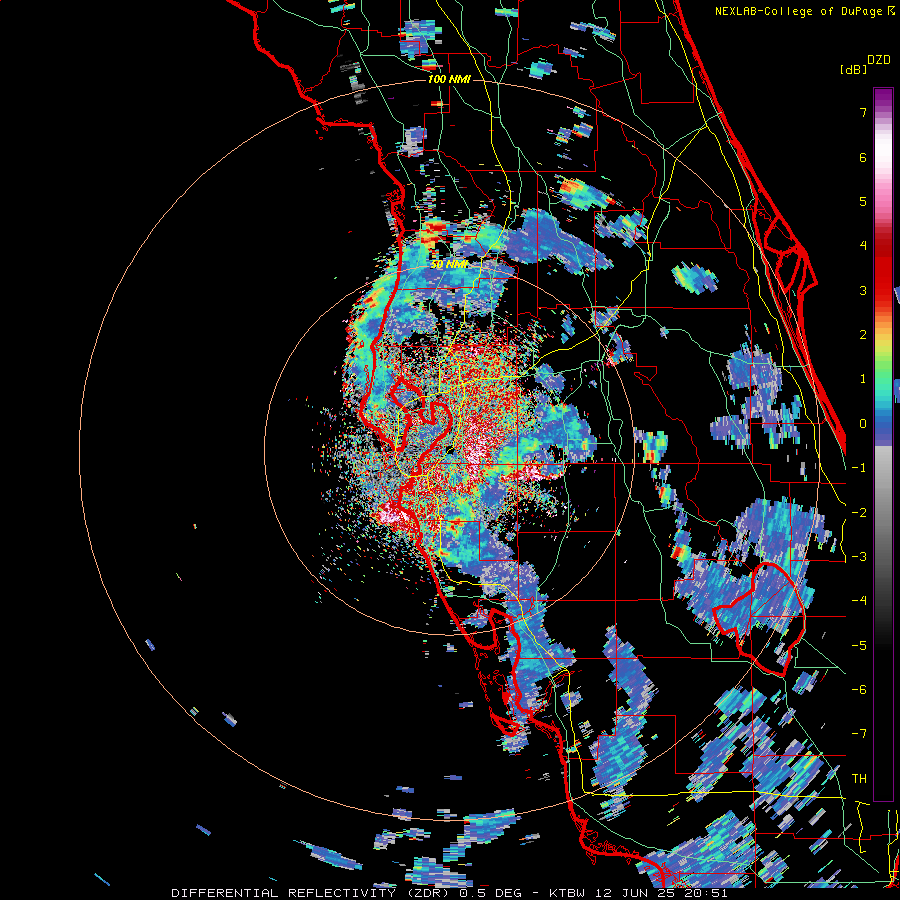Click the KTBW station identifier in caption
Screen dimensions: 900x900
568,893
